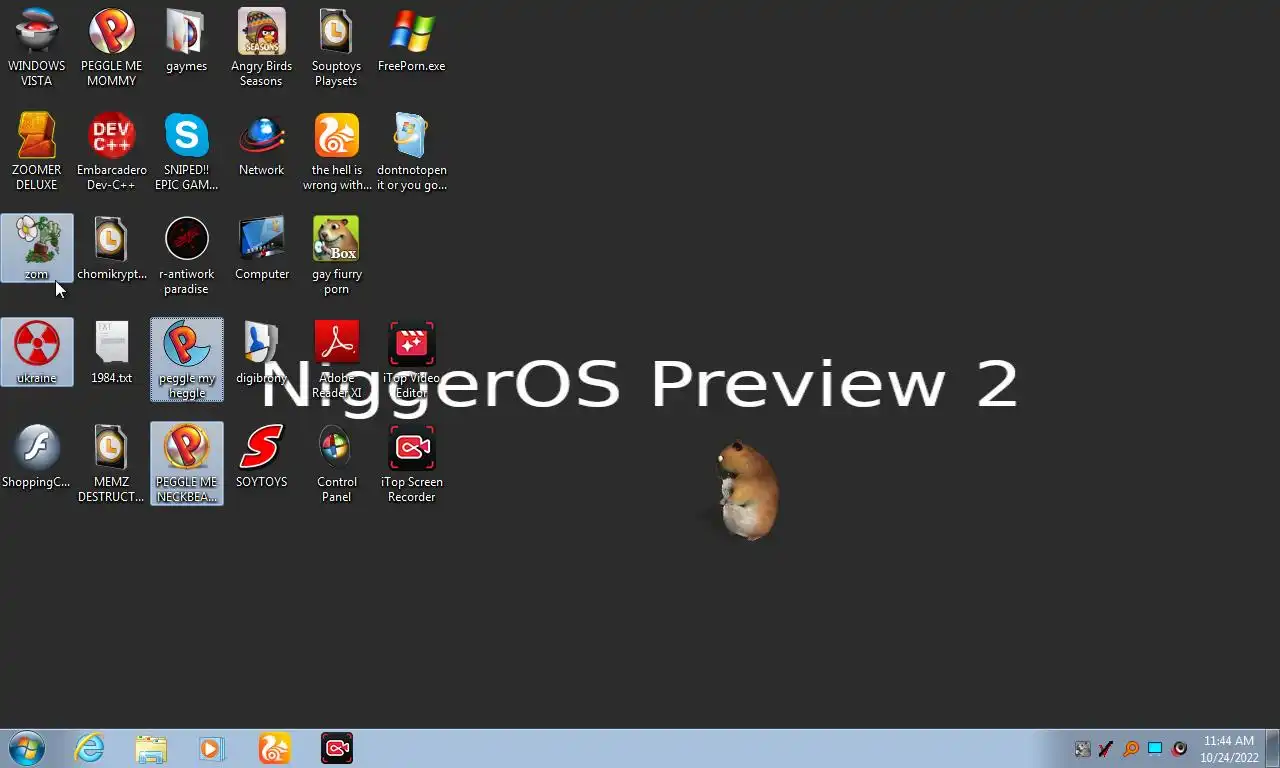The width and height of the screenshot is (1280, 768).
Task: Launch PEGGLE ME MOMMY shortcut
Action: 112,47
